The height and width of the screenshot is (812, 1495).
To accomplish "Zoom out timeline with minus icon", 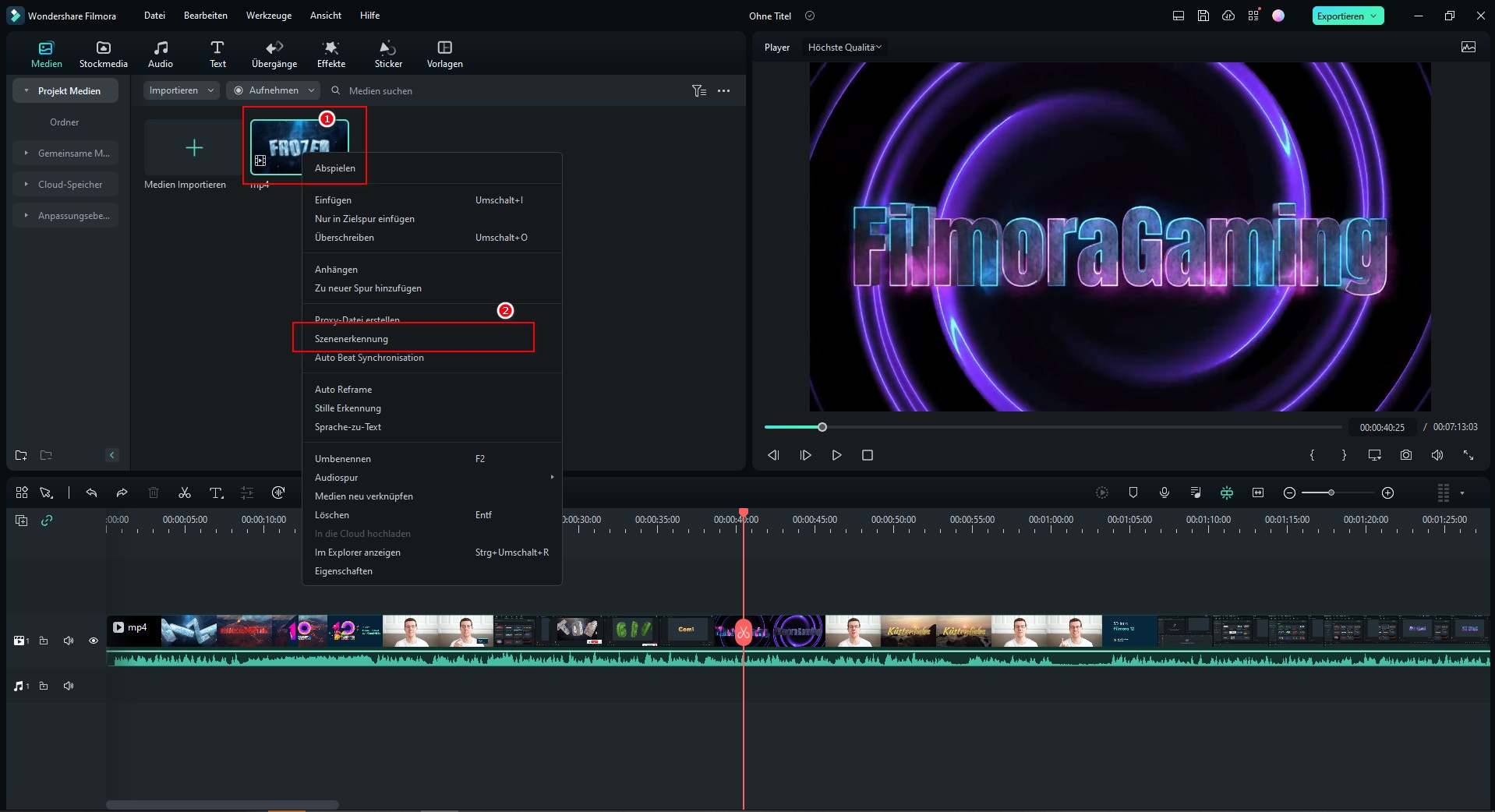I will pyautogui.click(x=1289, y=492).
